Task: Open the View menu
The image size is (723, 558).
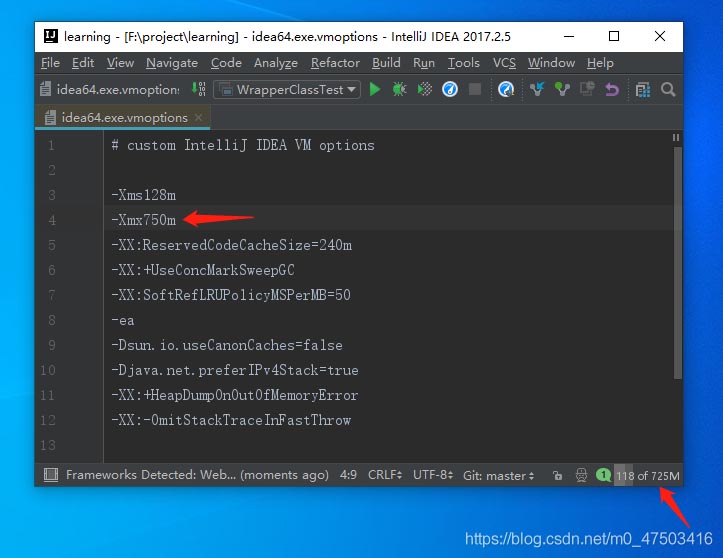Action: [x=120, y=63]
